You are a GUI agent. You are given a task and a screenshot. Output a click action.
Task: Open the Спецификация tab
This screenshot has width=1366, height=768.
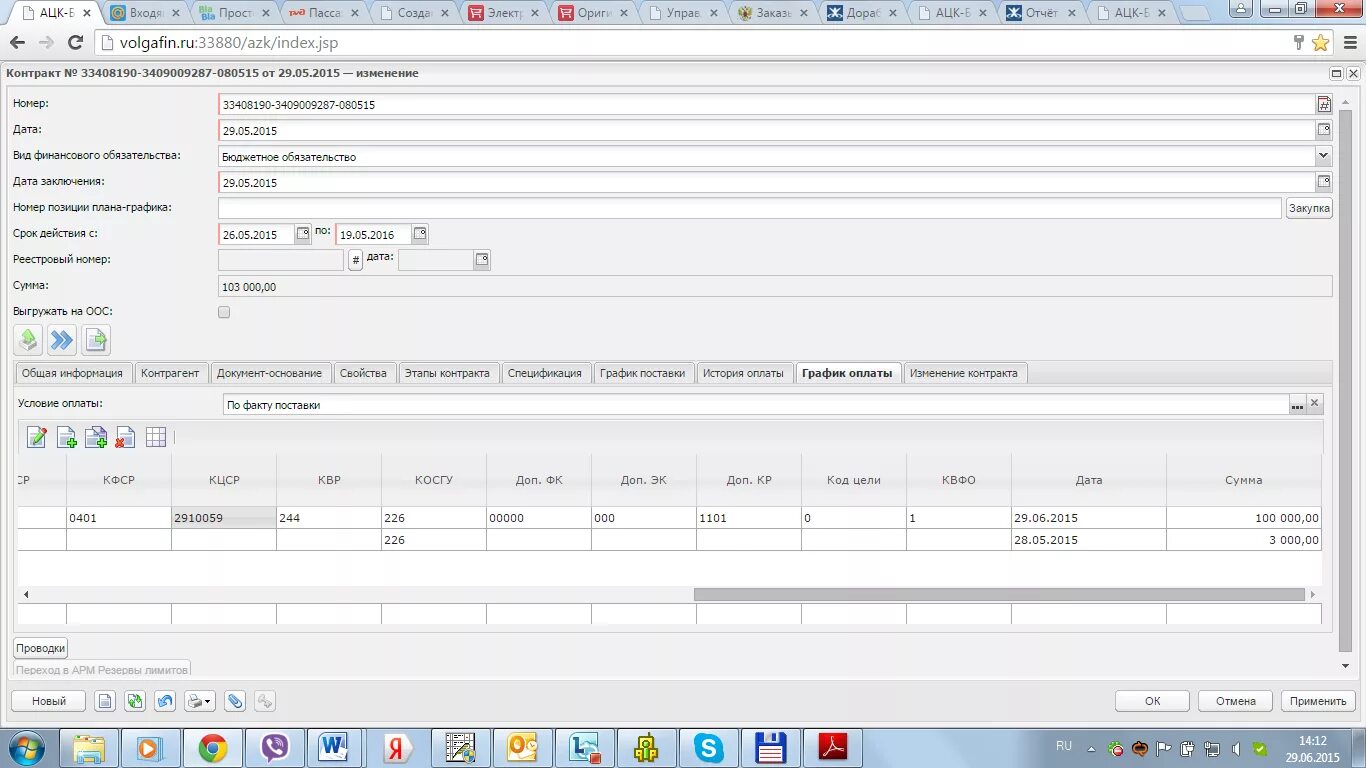point(545,373)
